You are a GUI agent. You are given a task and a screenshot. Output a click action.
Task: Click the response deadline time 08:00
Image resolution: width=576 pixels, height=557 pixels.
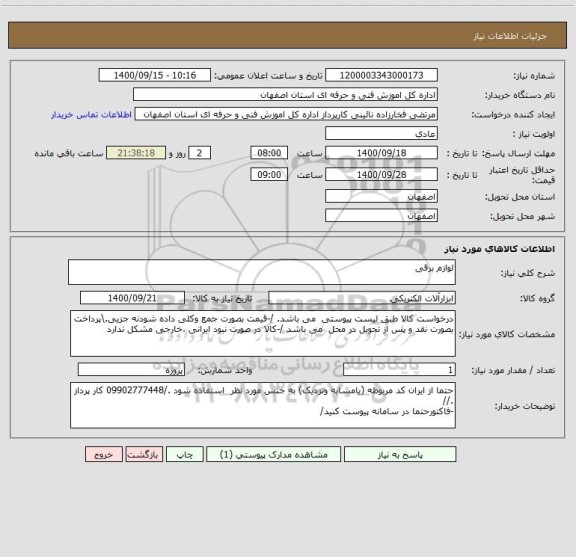(269, 153)
